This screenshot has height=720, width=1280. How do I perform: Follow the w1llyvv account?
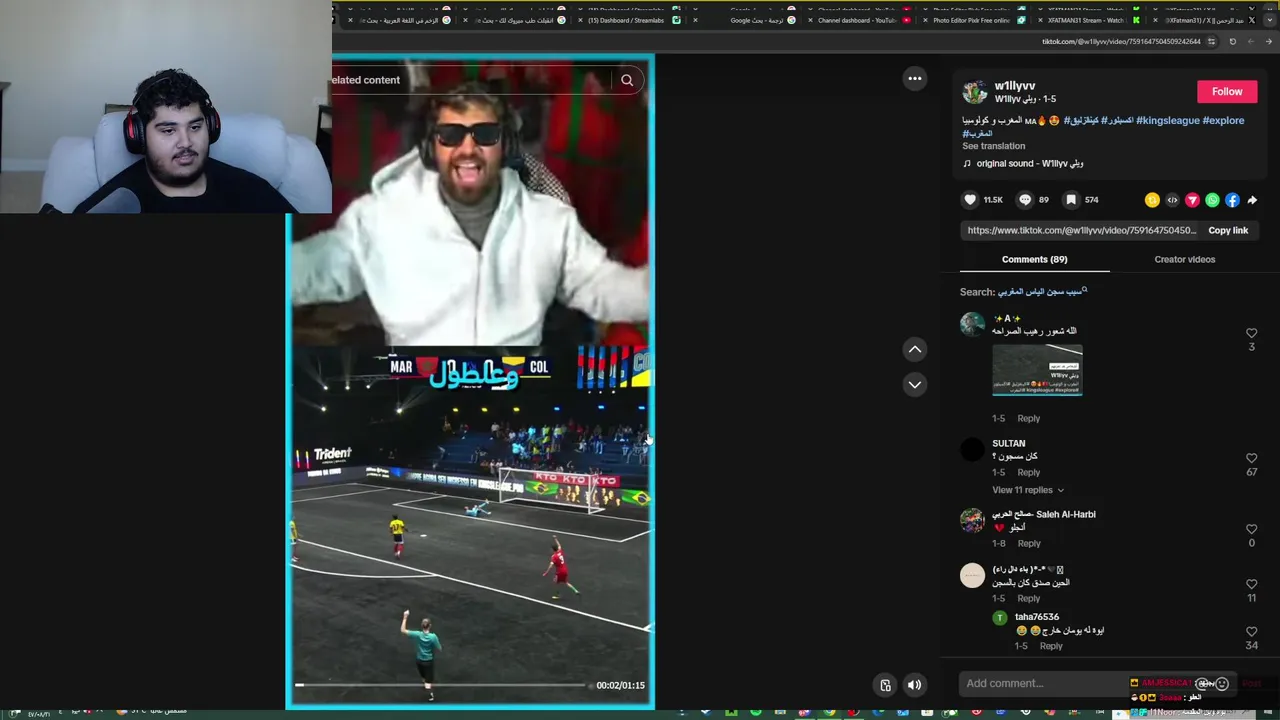pyautogui.click(x=1227, y=91)
